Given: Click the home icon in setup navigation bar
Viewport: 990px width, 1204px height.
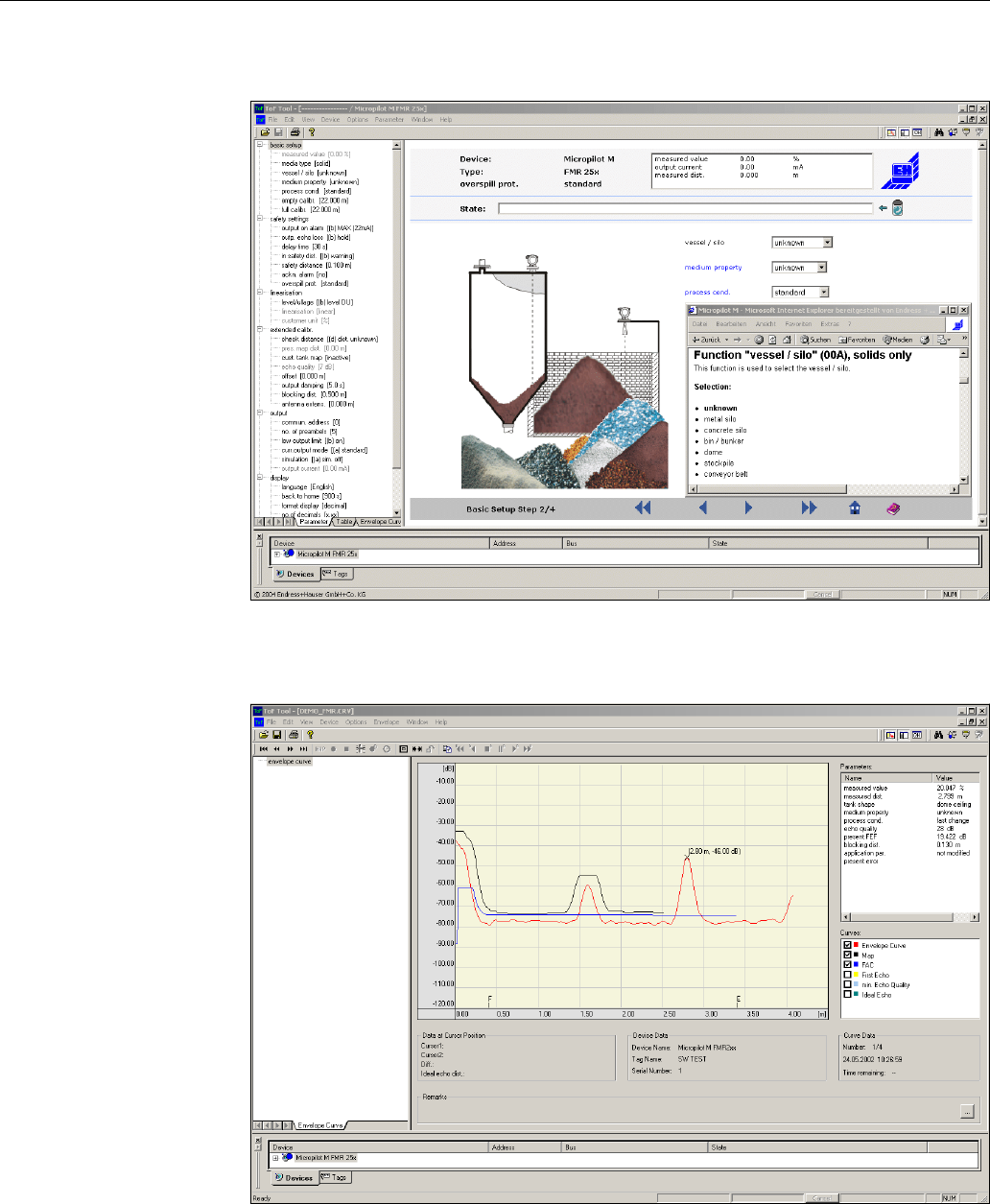Looking at the screenshot, I should (x=854, y=509).
